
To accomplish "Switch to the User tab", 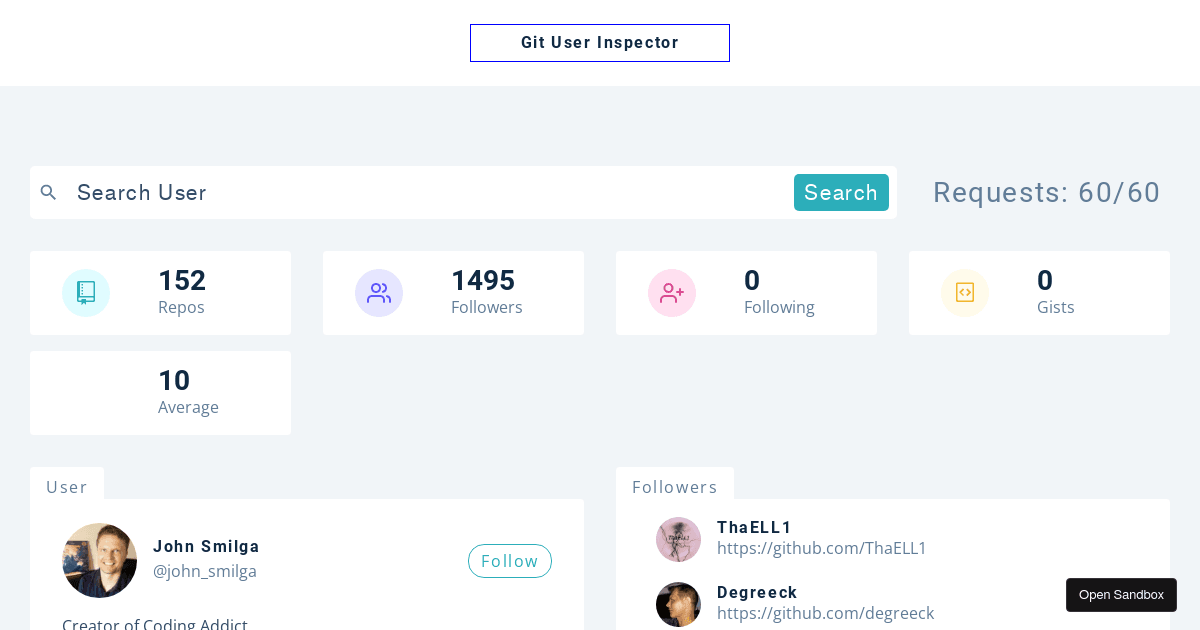I will [67, 487].
